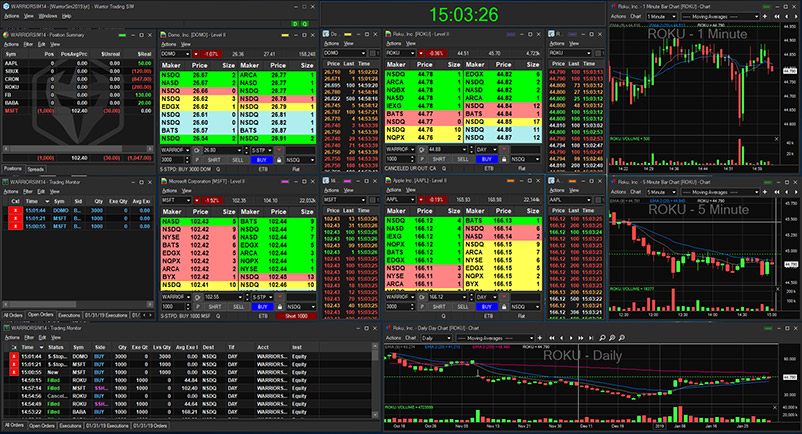This screenshot has height=434, width=802.
Task: Toggle lock icon in AAPL Level II order entry
Action: [504, 307]
